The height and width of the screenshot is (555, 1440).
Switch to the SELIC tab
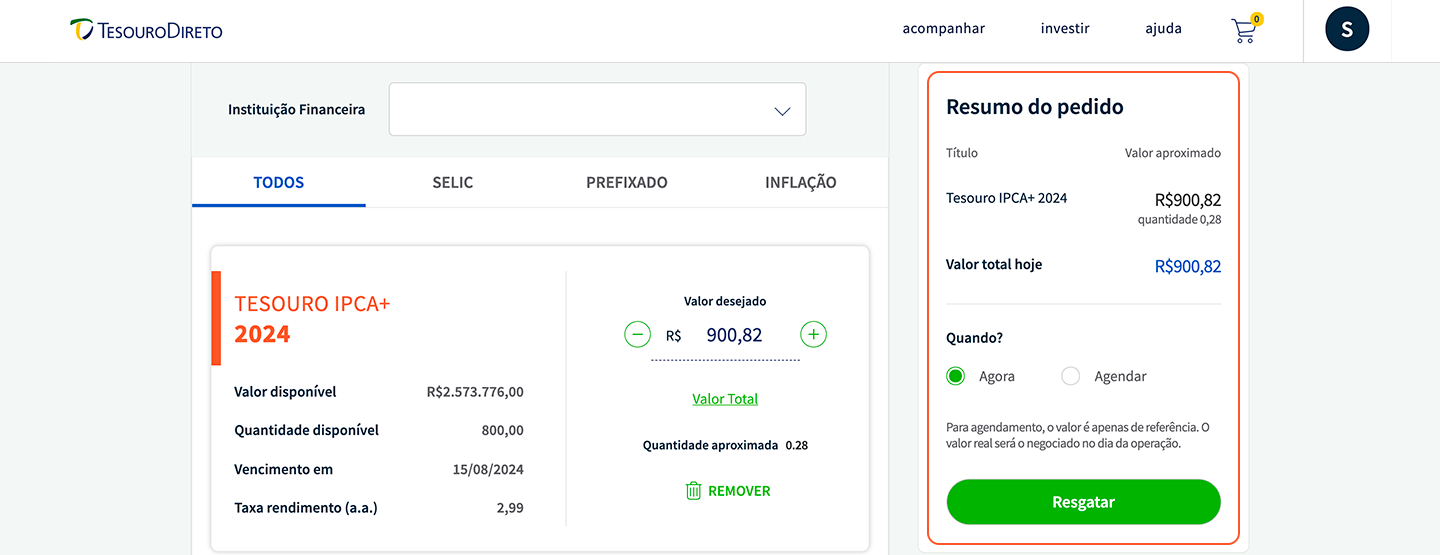tap(453, 183)
